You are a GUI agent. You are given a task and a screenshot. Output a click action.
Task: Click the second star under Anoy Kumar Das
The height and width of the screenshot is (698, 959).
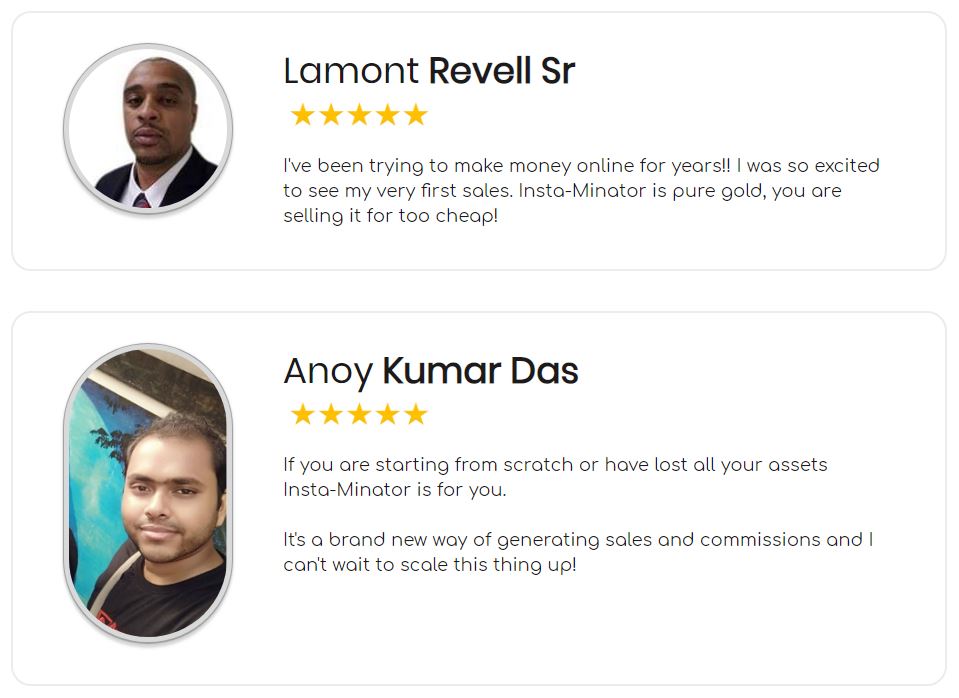point(331,414)
